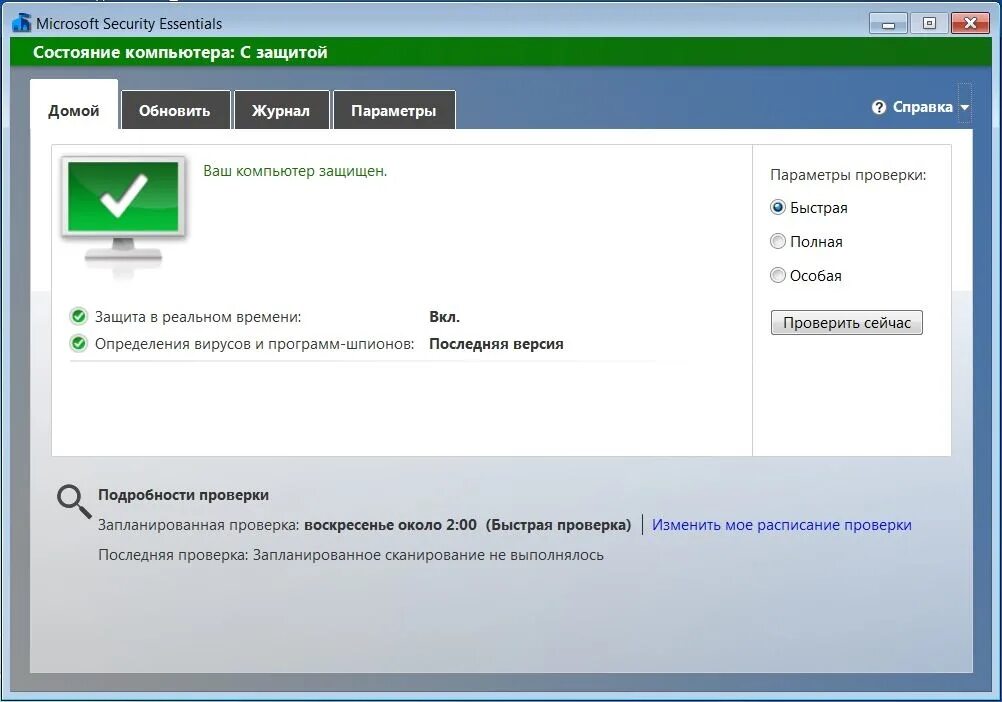Click the Состояние компьютера: С защитой banner
Screen dimensions: 1002x702
tap(500, 52)
